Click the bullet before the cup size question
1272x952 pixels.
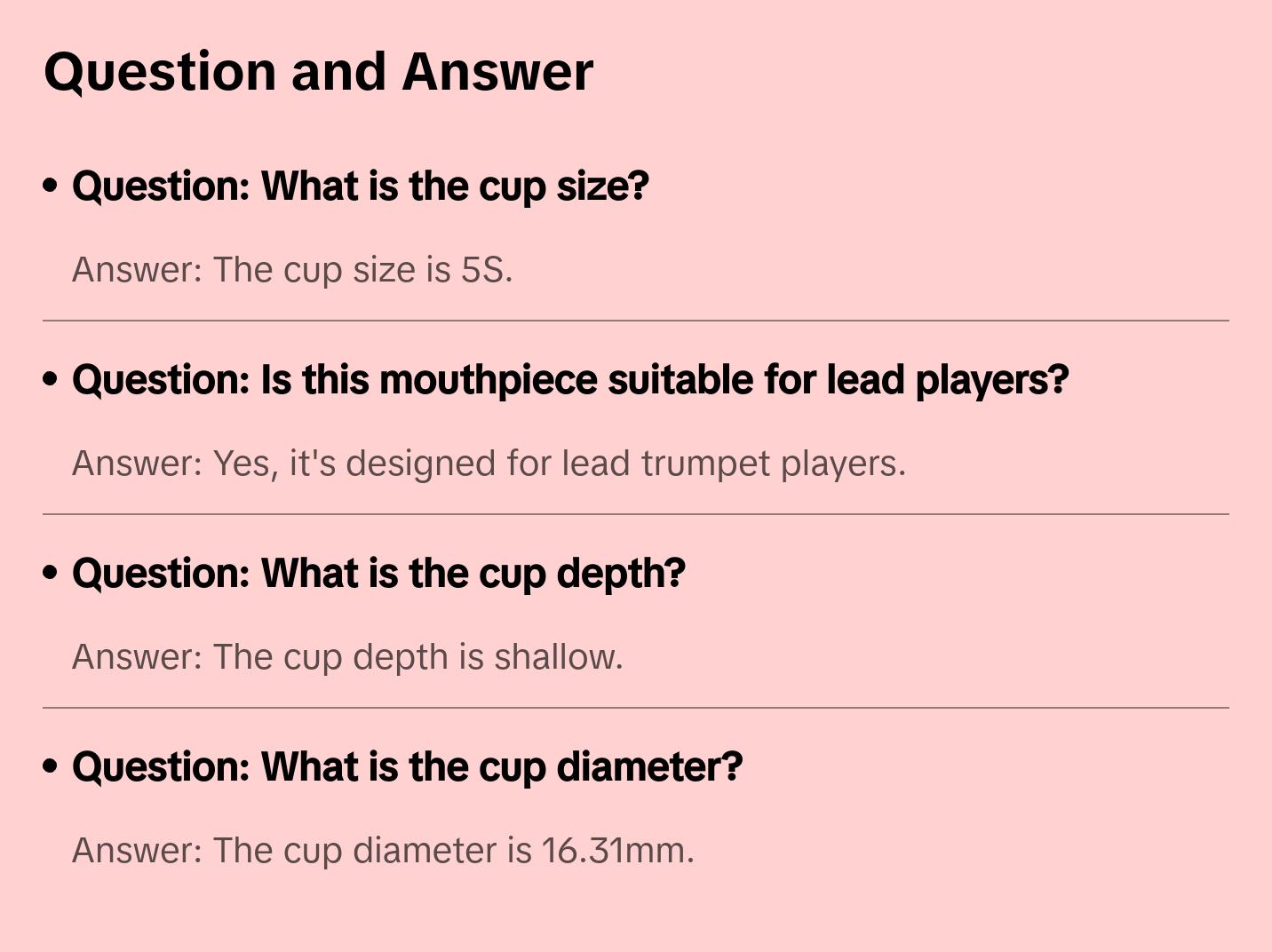pyautogui.click(x=51, y=186)
